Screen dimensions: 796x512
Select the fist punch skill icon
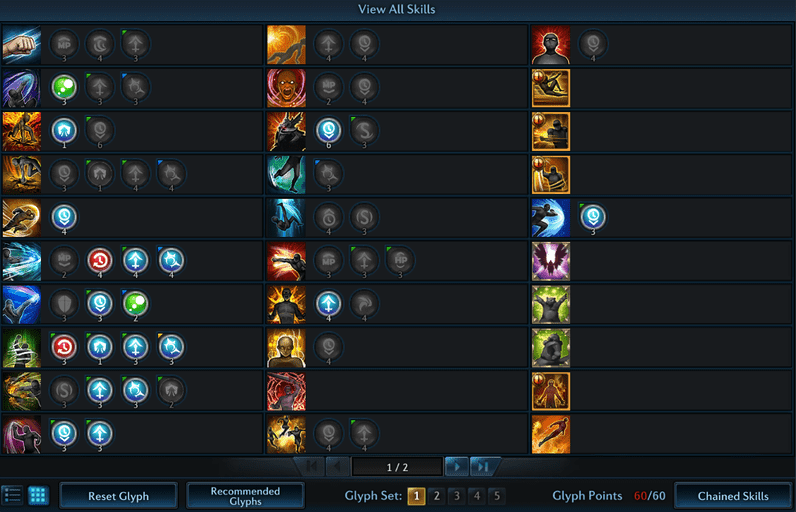coord(21,45)
